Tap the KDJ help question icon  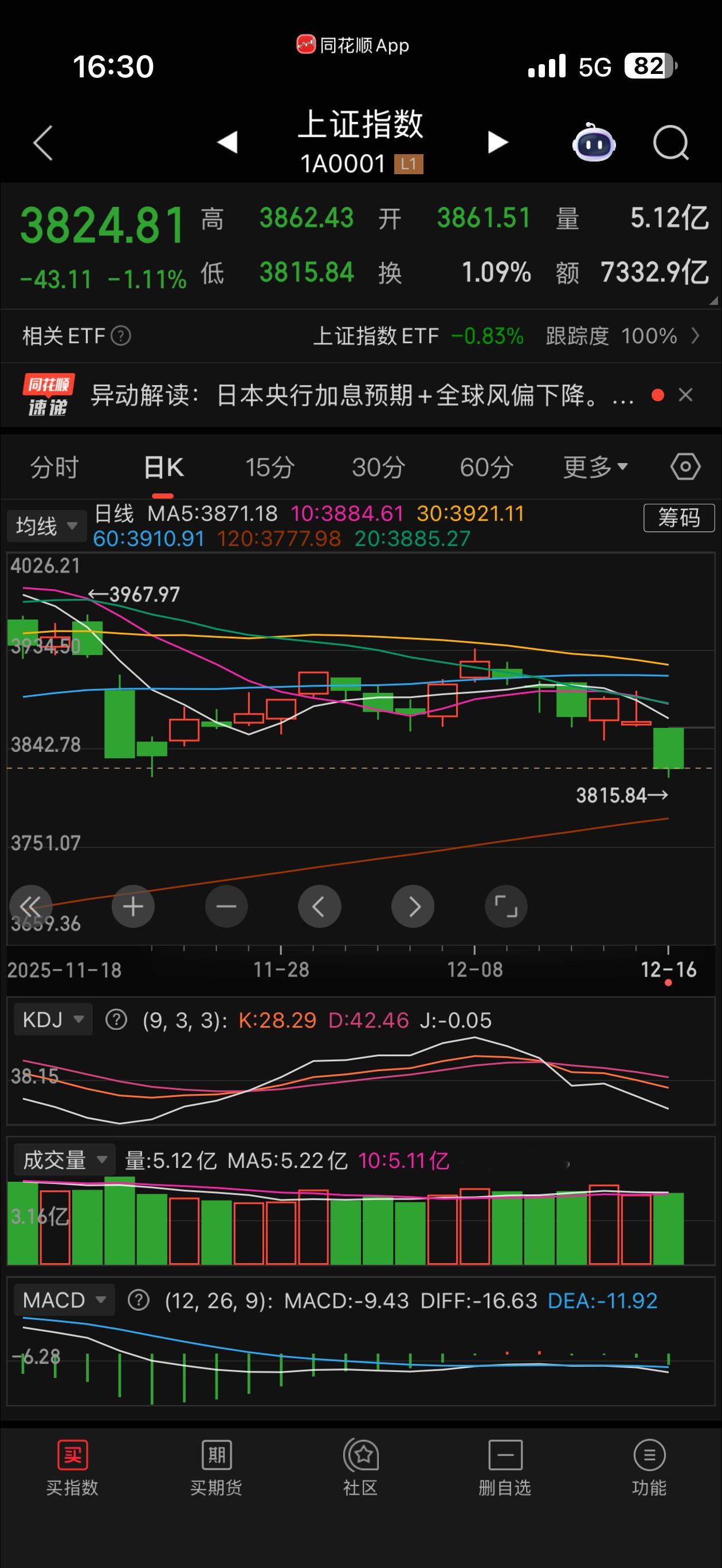point(116,1019)
